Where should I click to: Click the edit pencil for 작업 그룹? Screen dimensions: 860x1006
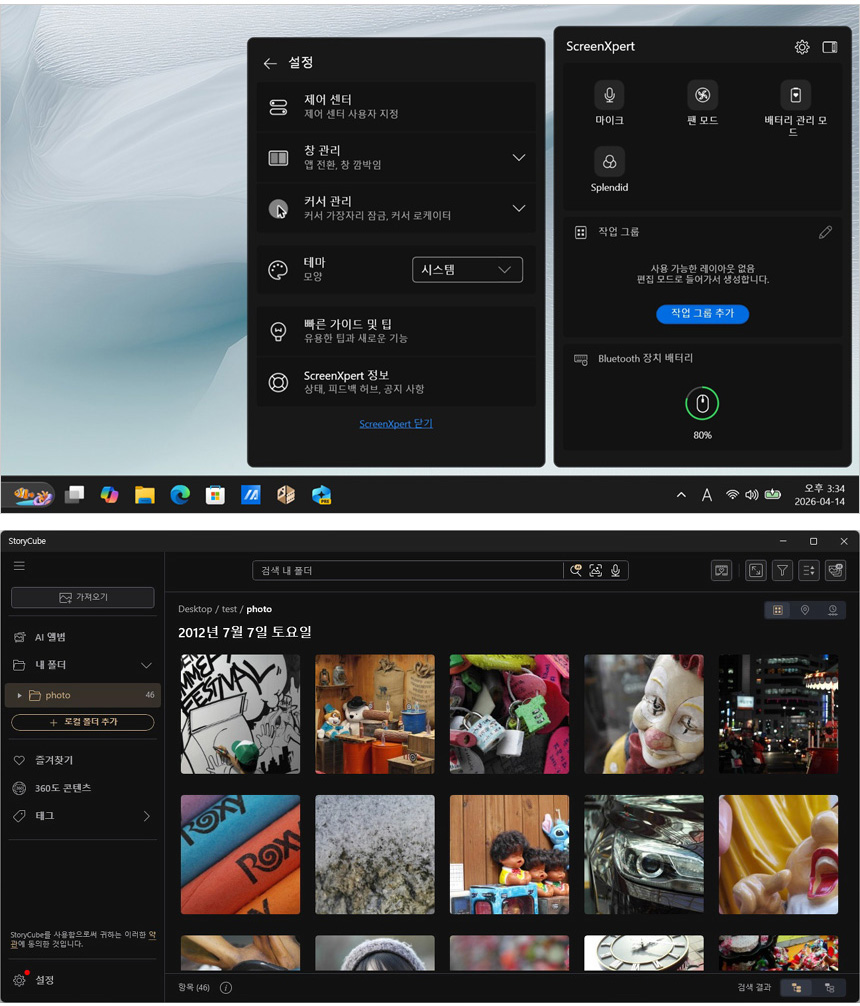(825, 232)
